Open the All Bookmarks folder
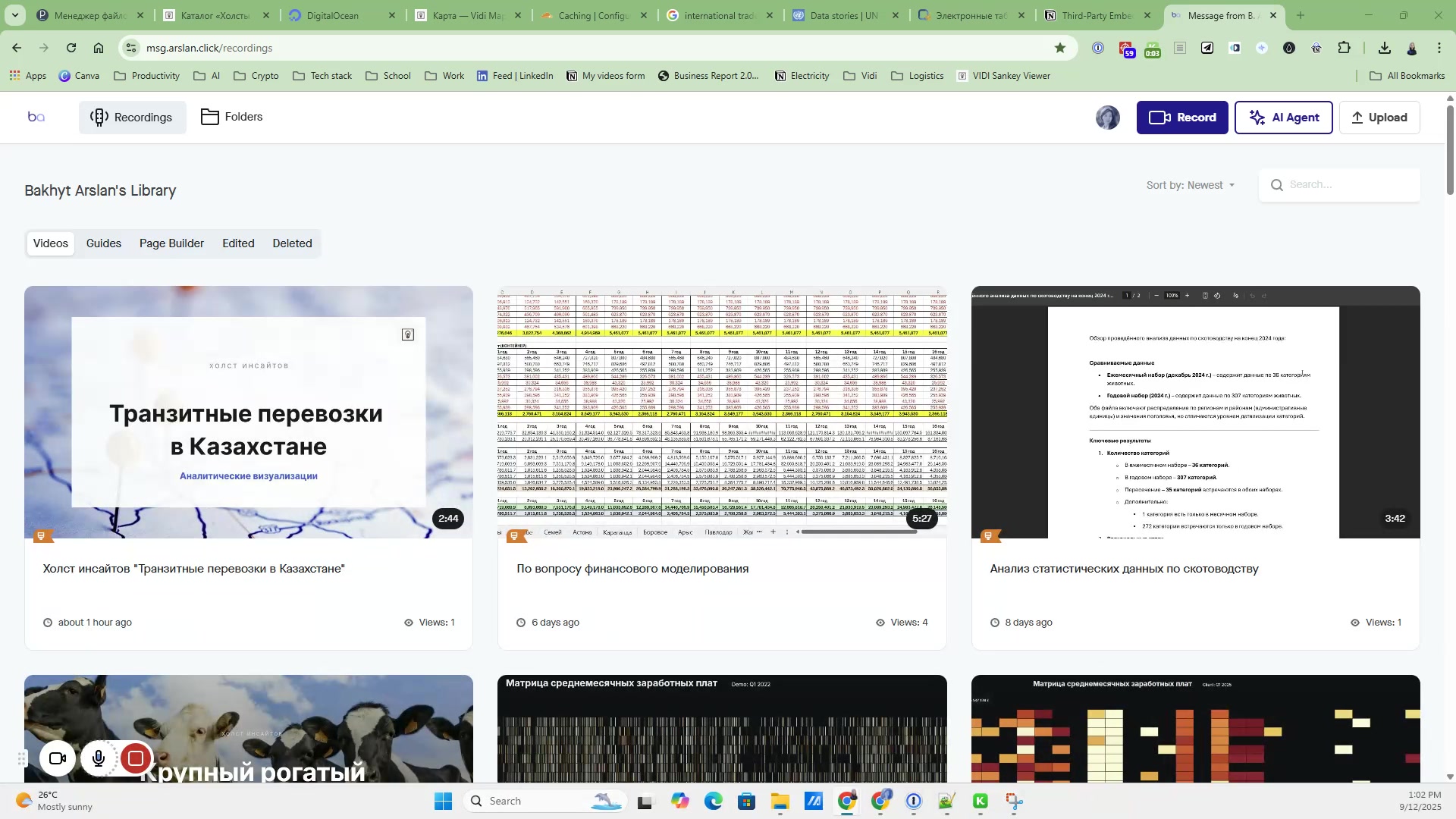 pyautogui.click(x=1407, y=76)
